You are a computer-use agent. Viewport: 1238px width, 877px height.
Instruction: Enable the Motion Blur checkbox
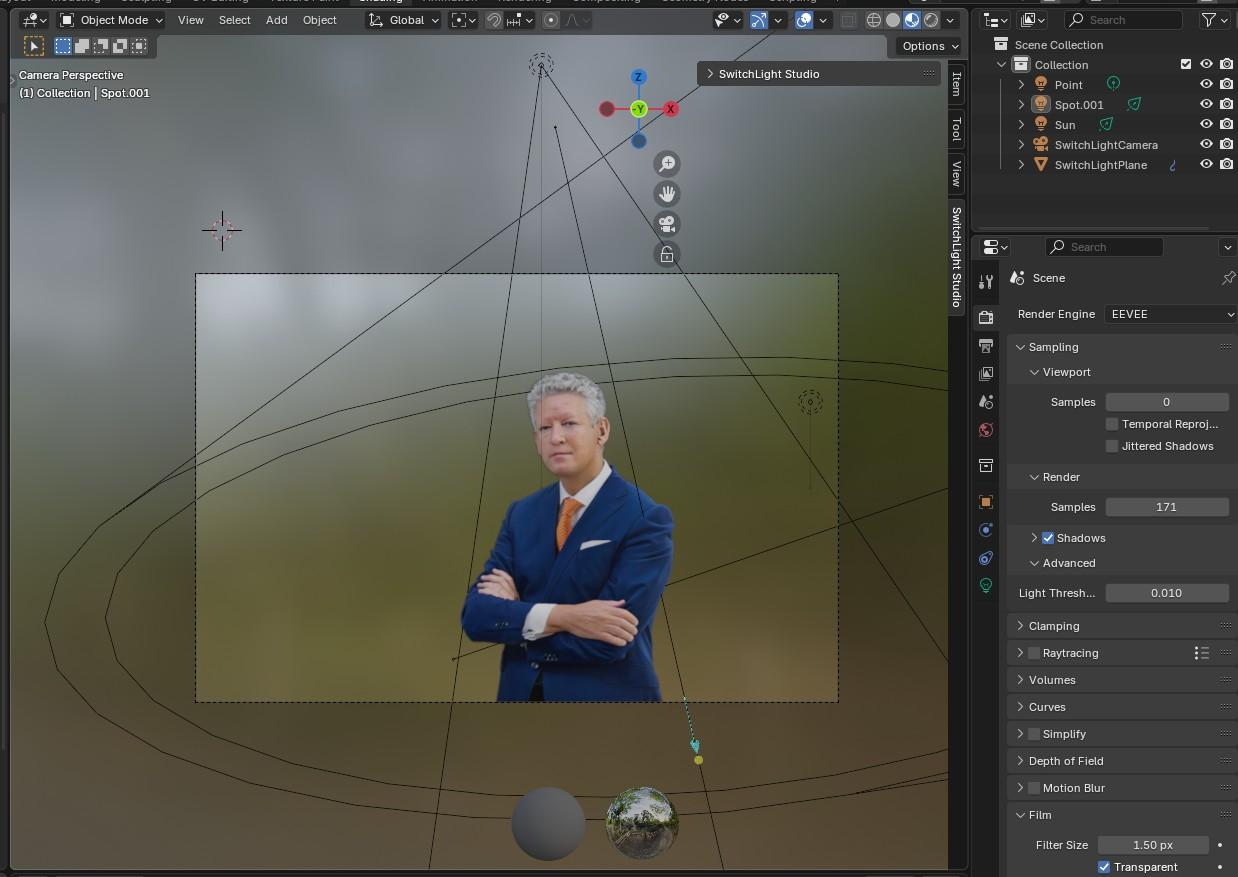click(1034, 788)
